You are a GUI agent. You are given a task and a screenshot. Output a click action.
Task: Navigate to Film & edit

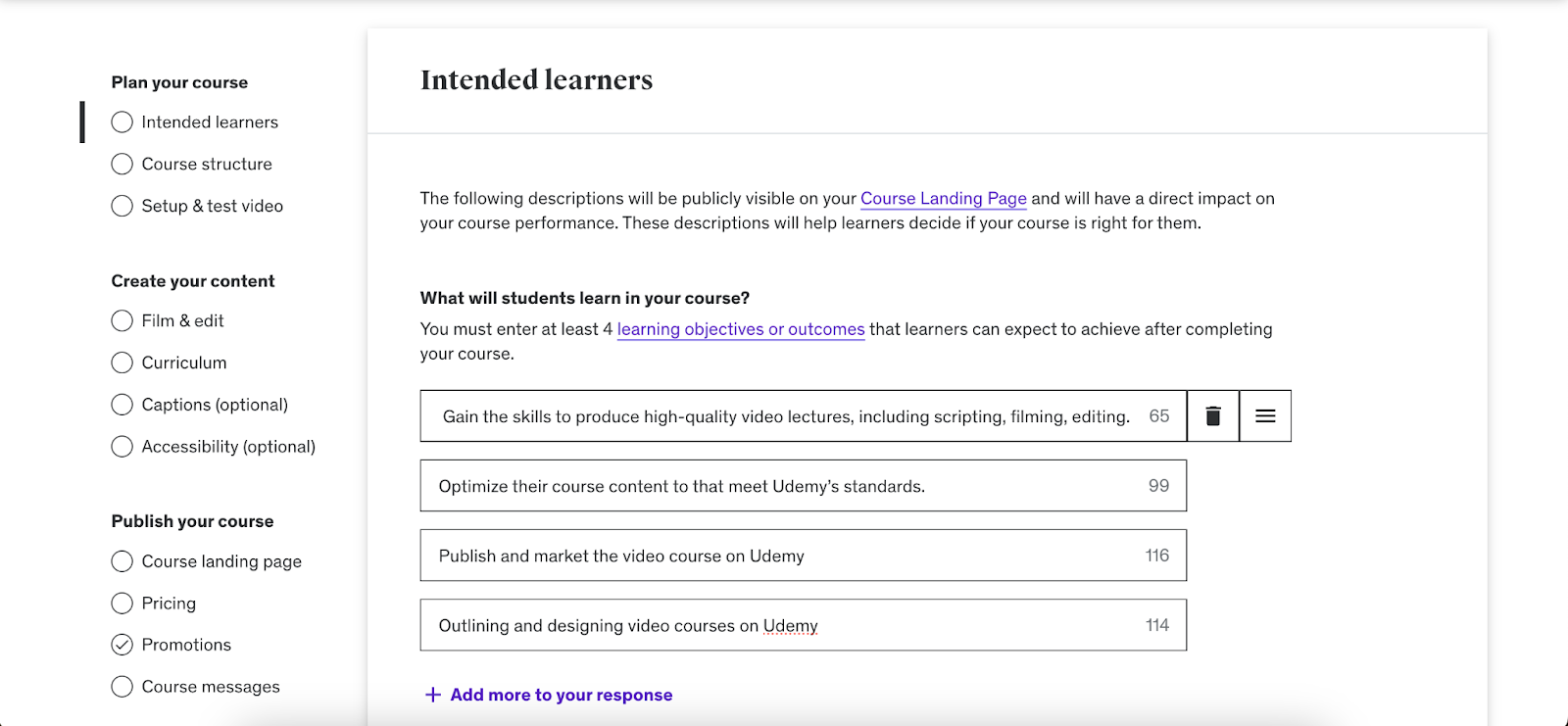[182, 320]
